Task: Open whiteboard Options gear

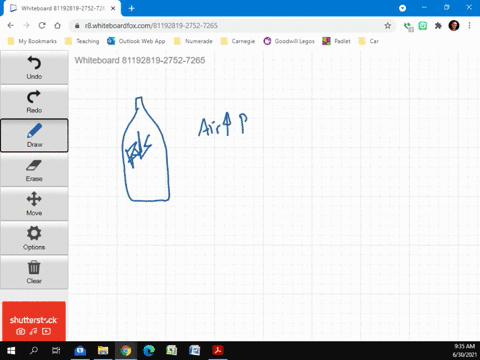Action: pos(34,238)
